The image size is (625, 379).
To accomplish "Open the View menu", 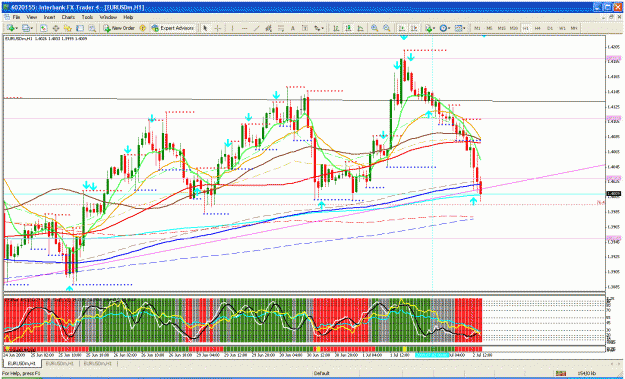I will 31,18.
